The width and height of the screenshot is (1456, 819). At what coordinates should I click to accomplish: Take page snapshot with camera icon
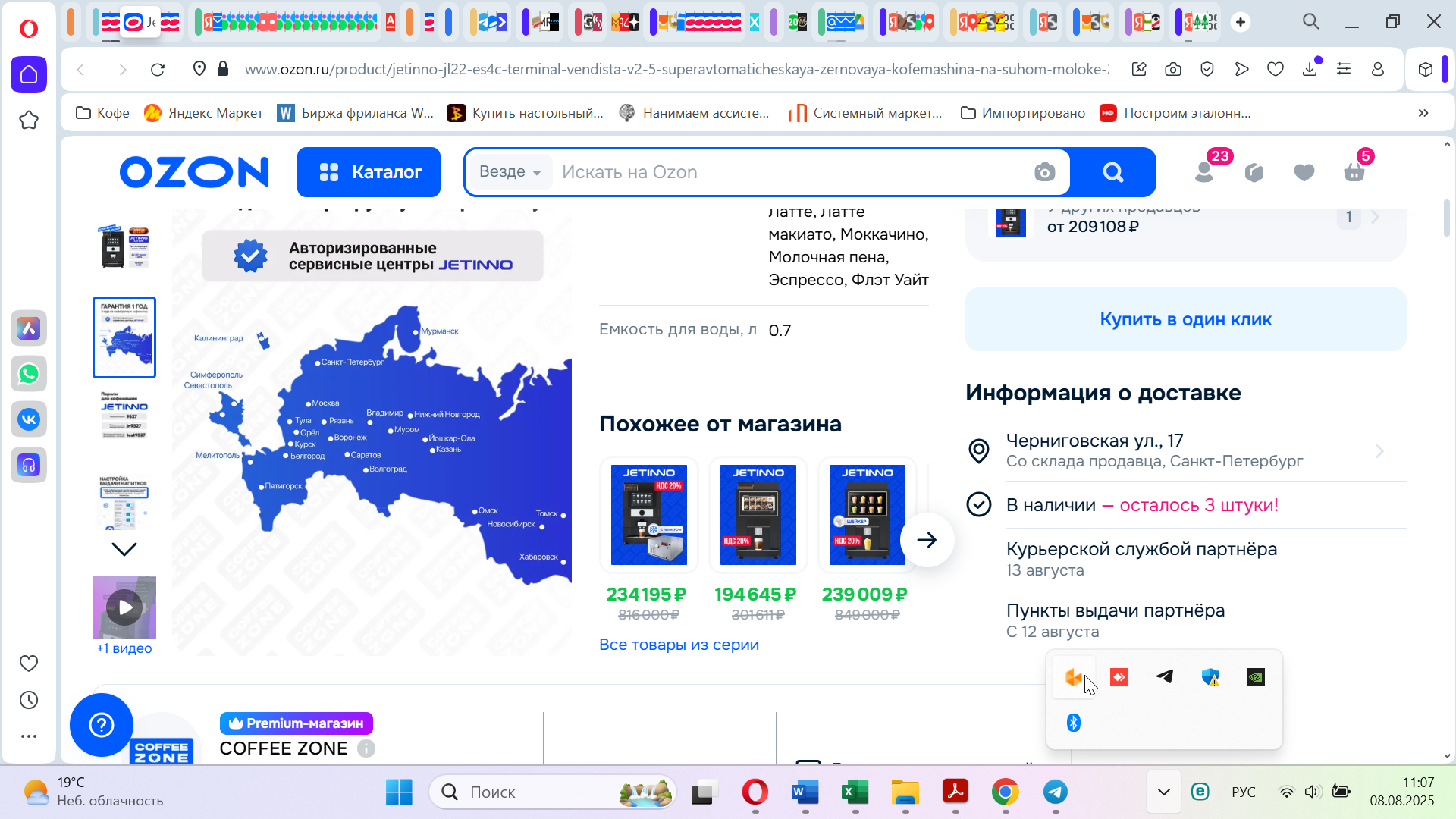point(1173,70)
